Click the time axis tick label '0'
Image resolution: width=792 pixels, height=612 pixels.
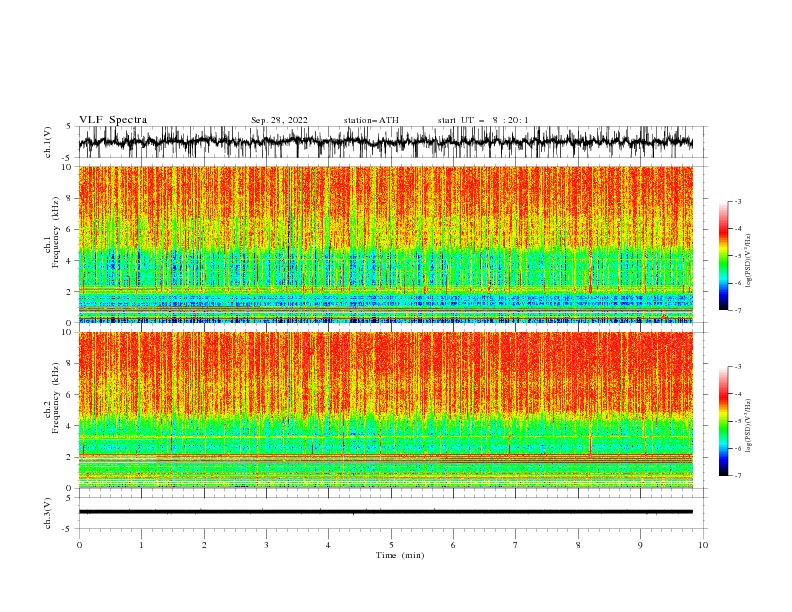click(x=79, y=545)
